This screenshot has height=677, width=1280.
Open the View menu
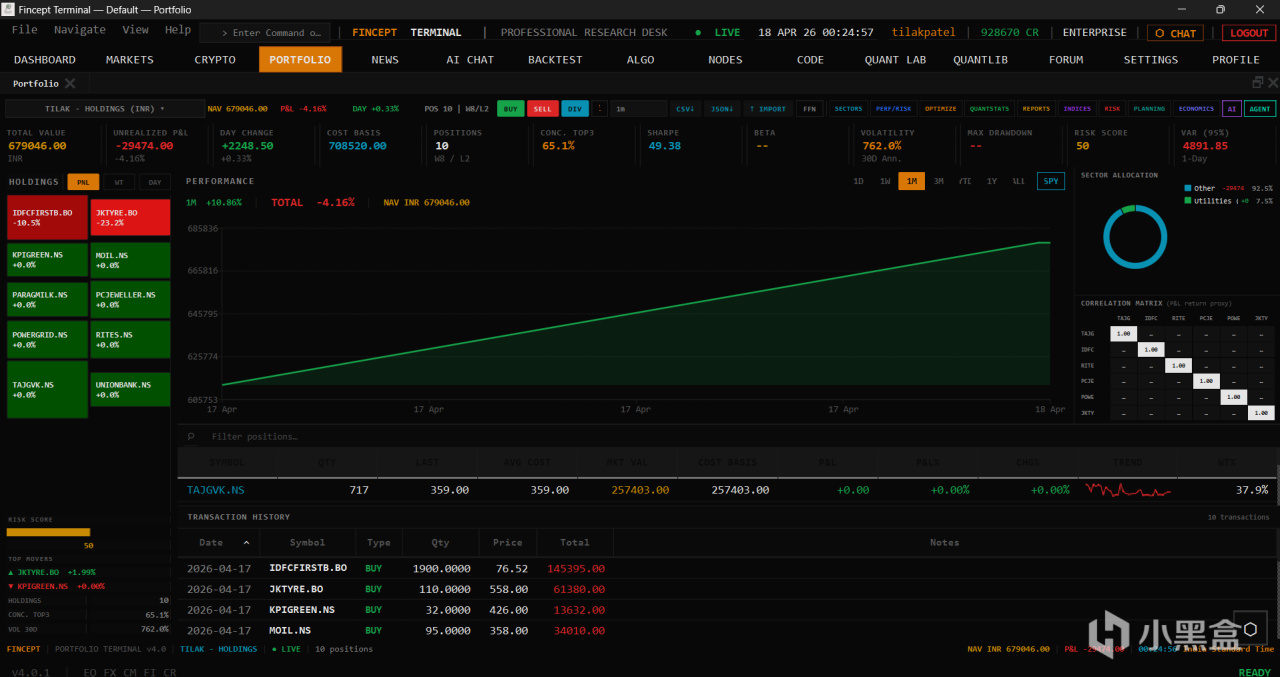[135, 30]
